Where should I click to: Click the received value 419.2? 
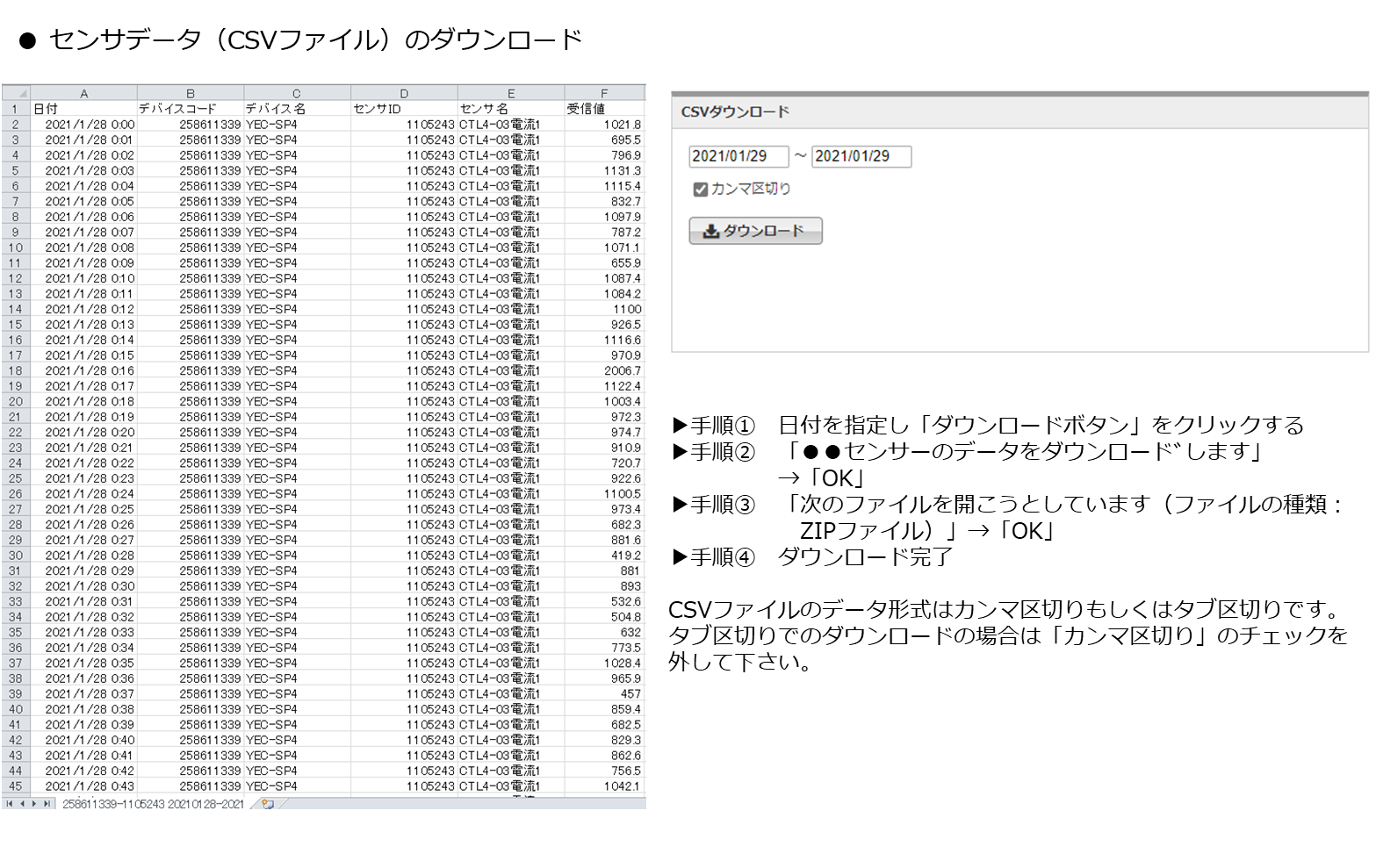[604, 556]
